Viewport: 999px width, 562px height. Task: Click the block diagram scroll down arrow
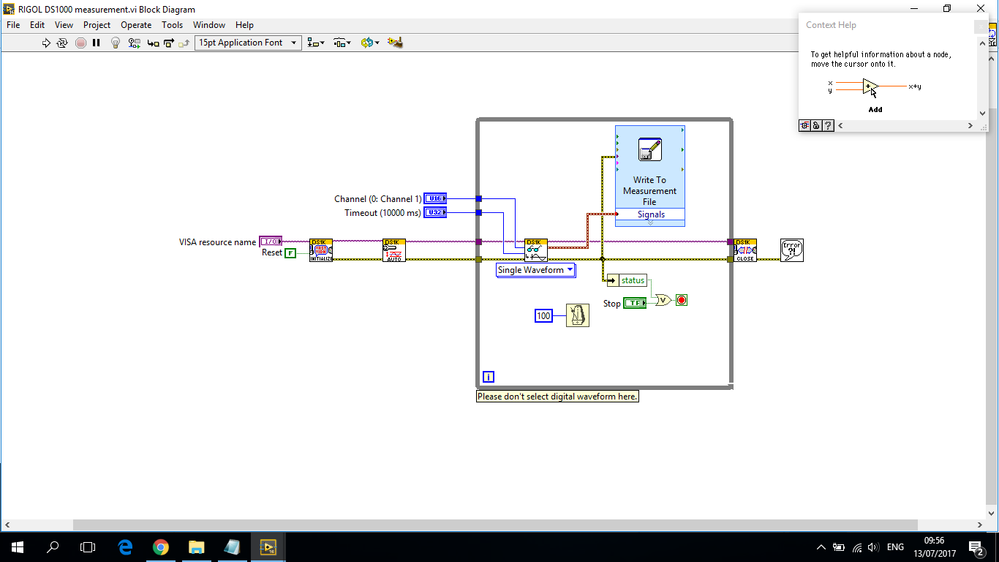[991, 513]
